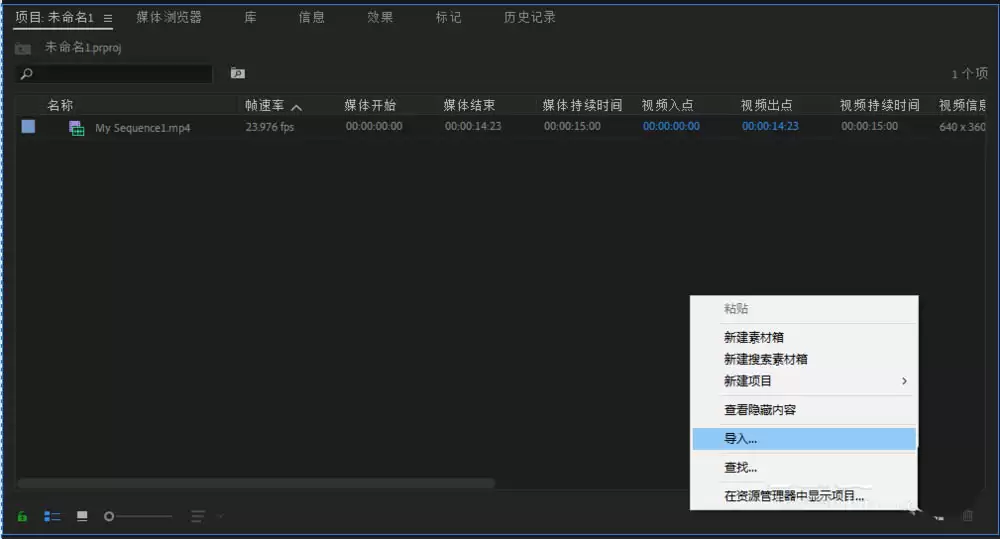Click the search field in project panel
This screenshot has height=539, width=1000.
pos(114,74)
